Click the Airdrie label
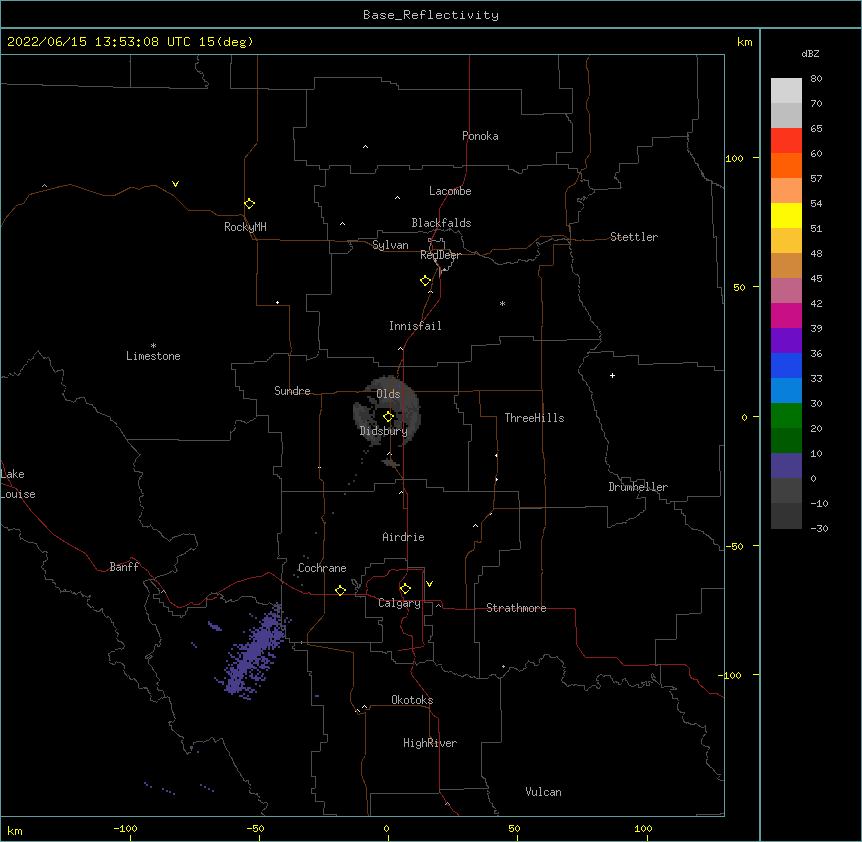 point(404,537)
